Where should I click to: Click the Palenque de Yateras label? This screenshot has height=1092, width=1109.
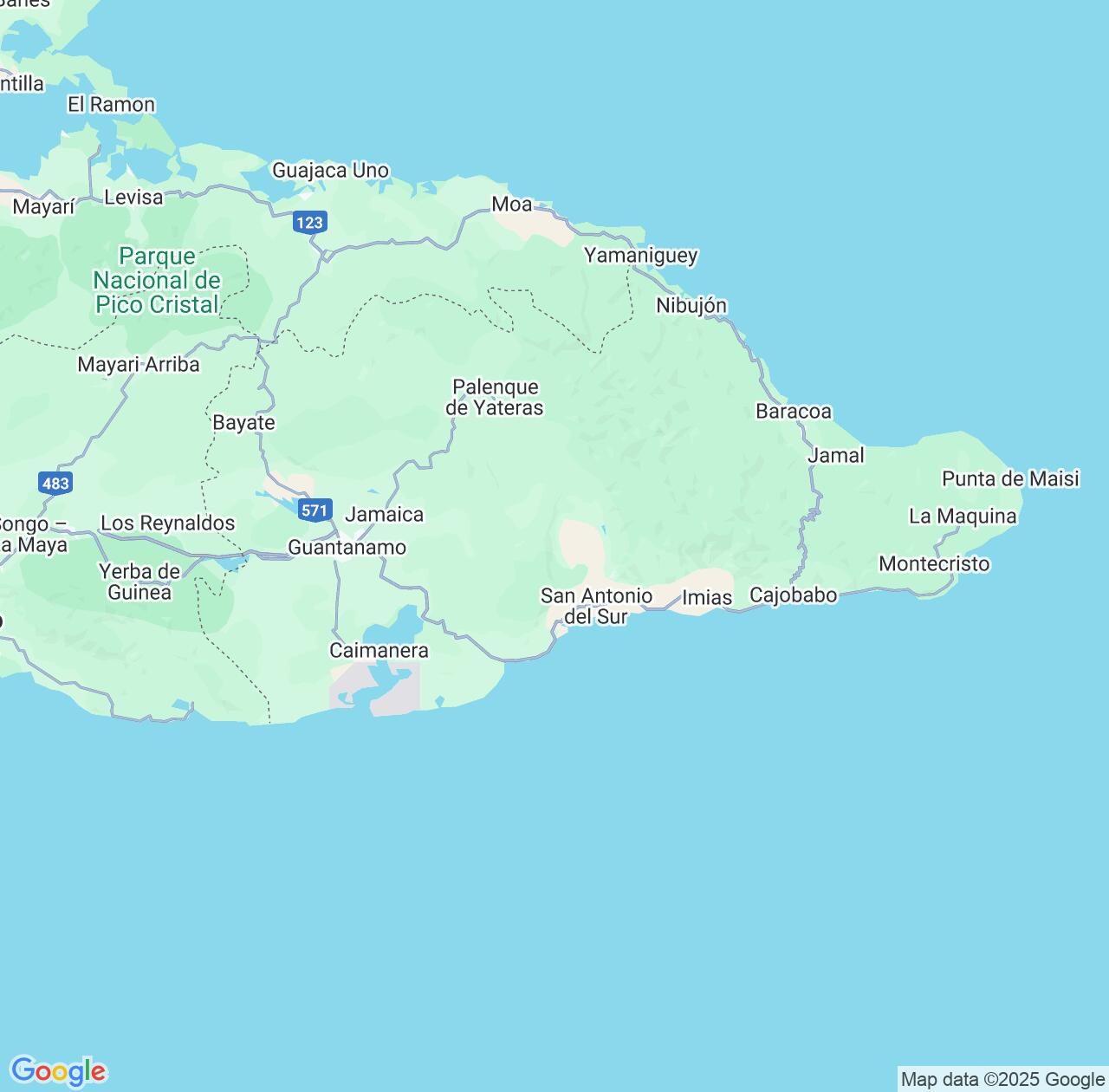pyautogui.click(x=495, y=398)
